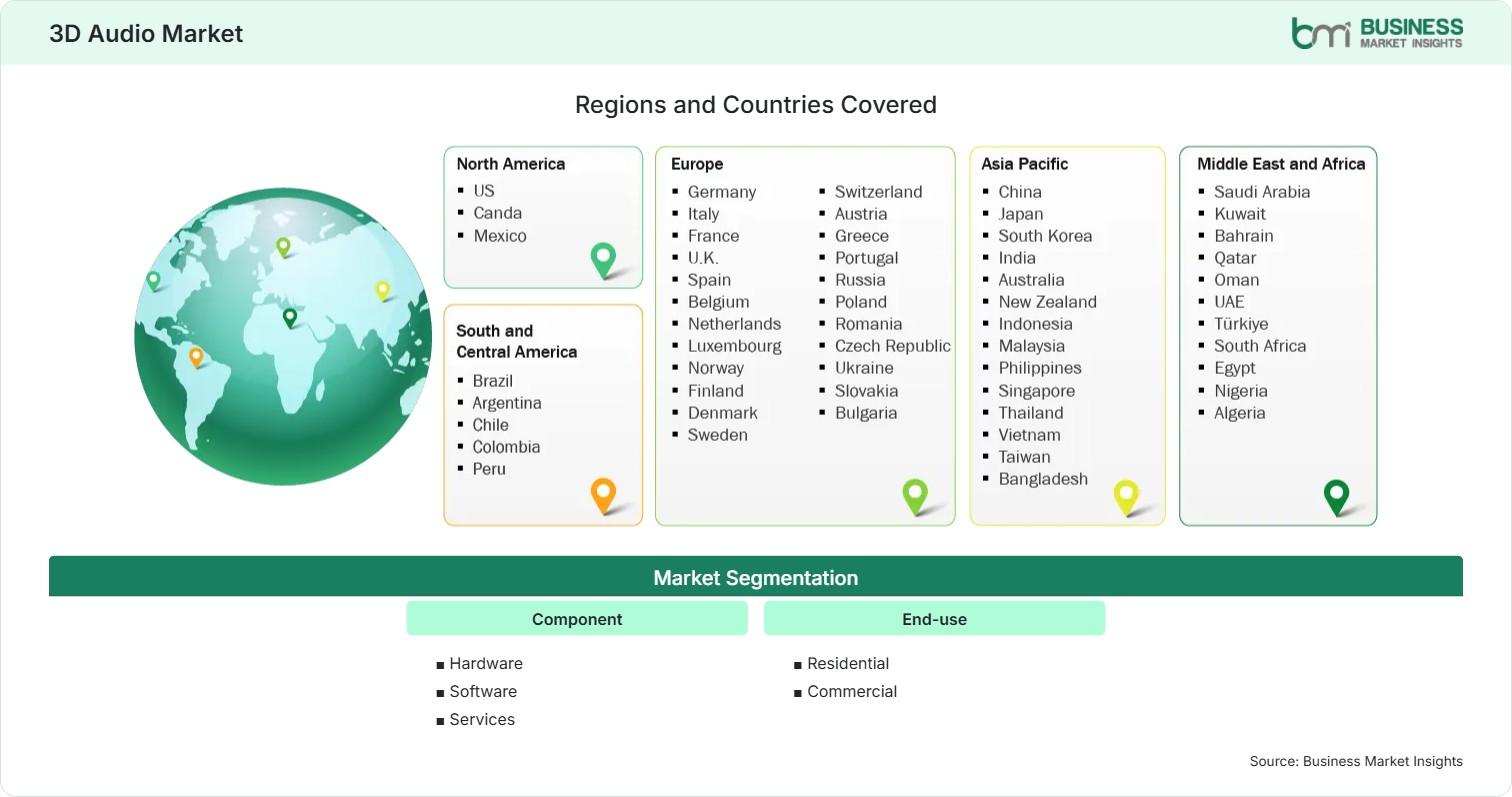Click 'Sweden' in the Europe list
This screenshot has width=1512, height=797.
coord(718,434)
